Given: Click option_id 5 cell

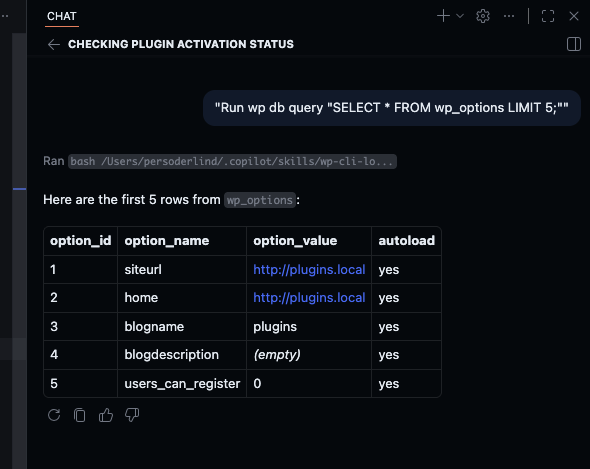Looking at the screenshot, I should pyautogui.click(x=81, y=384).
